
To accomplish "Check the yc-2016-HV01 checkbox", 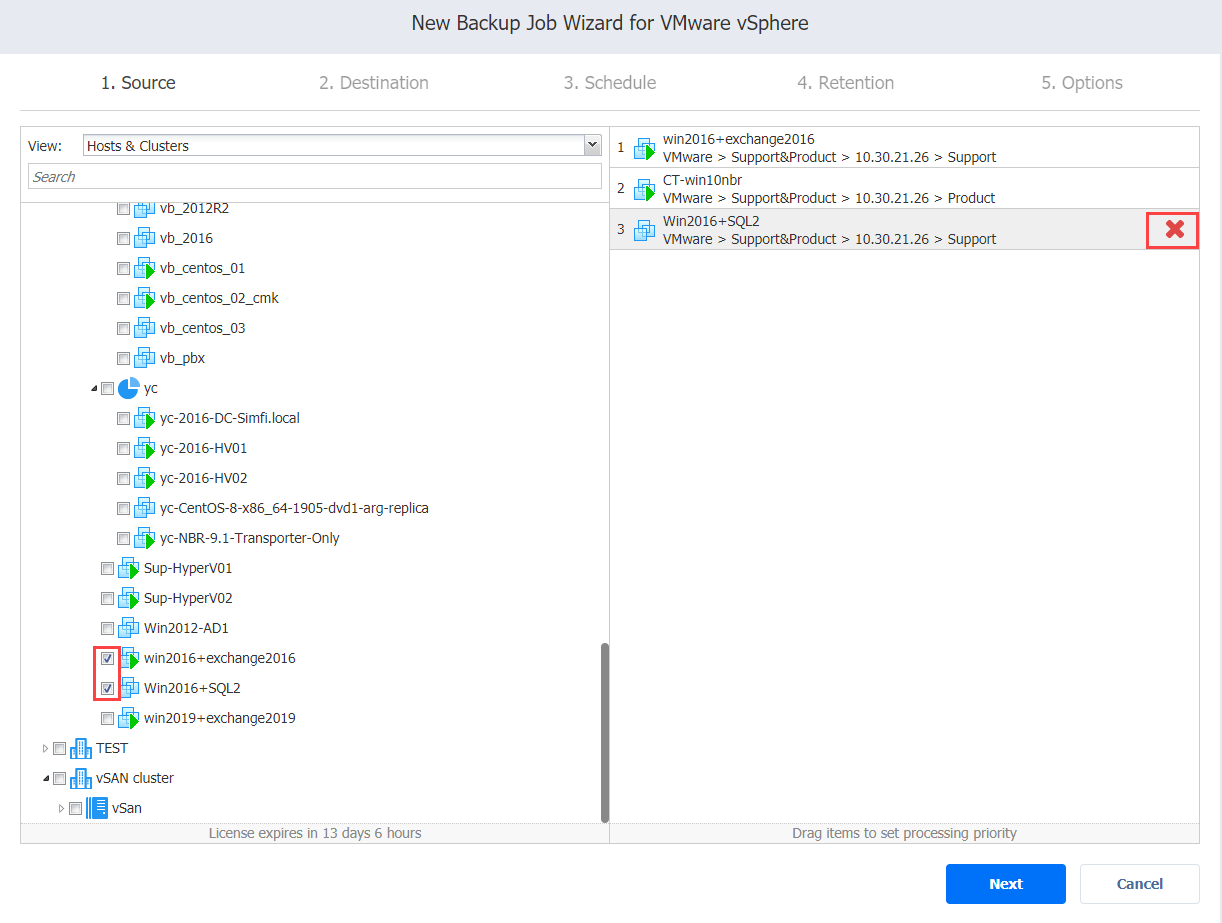I will pos(123,448).
